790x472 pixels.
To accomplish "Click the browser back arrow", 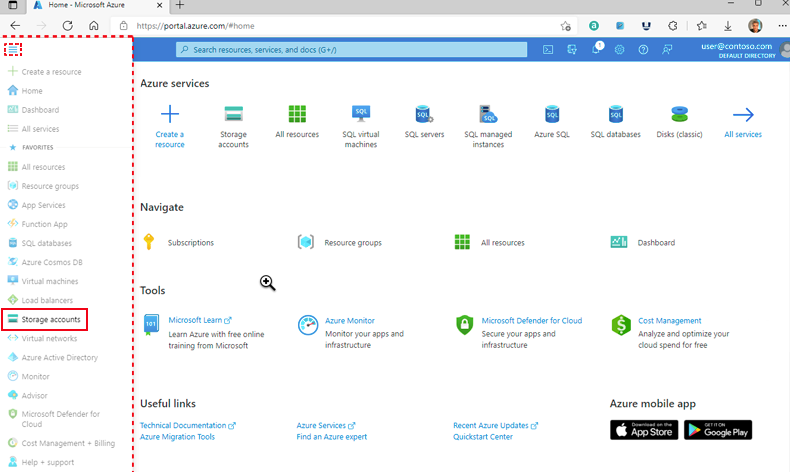I will (x=15, y=26).
